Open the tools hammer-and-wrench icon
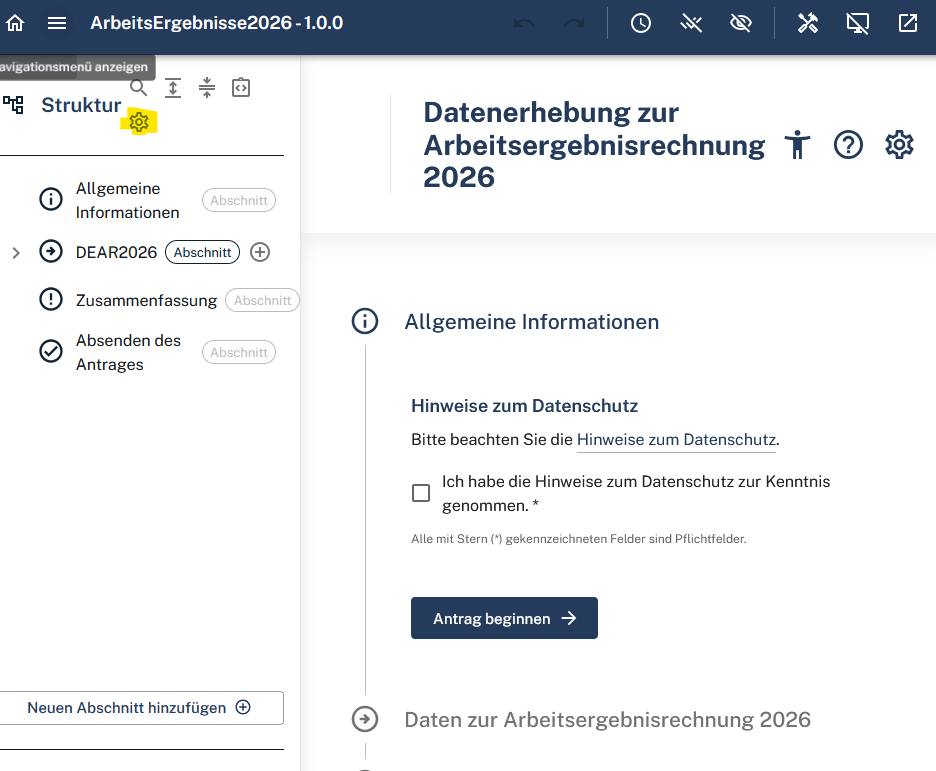Image resolution: width=936 pixels, height=771 pixels. (808, 23)
